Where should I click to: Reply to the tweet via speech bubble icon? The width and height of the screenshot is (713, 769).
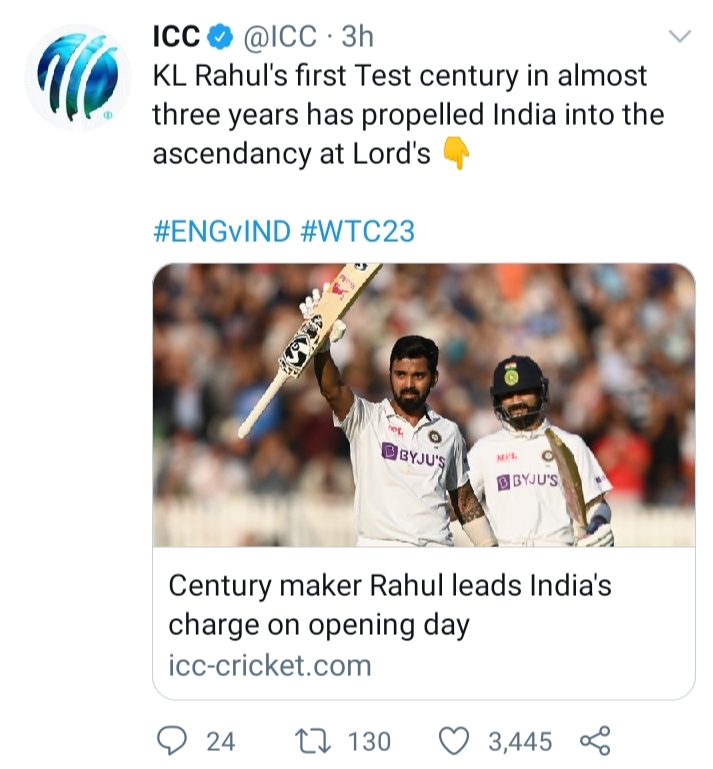175,741
